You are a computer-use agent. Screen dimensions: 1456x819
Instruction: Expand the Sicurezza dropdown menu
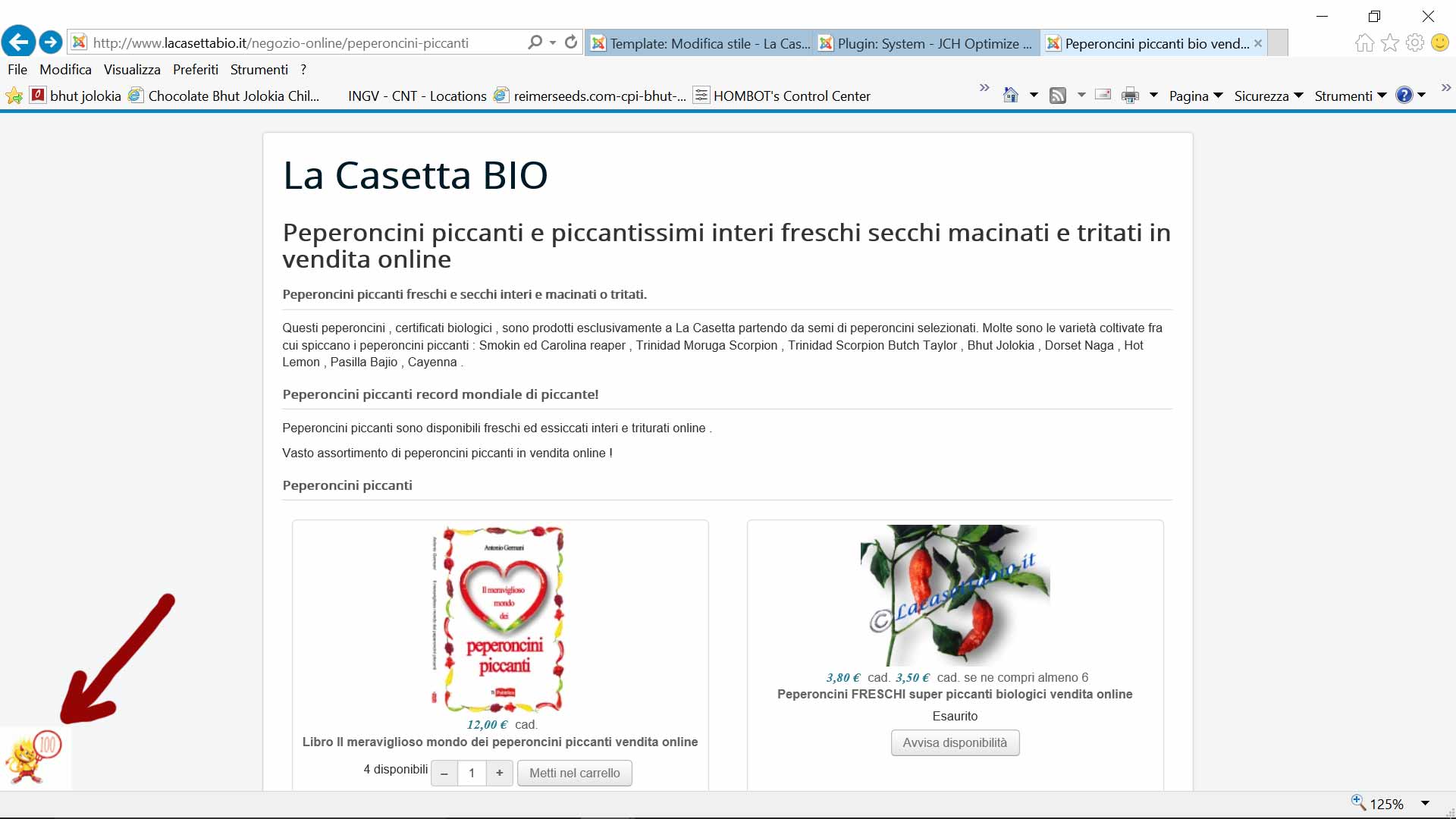point(1268,96)
